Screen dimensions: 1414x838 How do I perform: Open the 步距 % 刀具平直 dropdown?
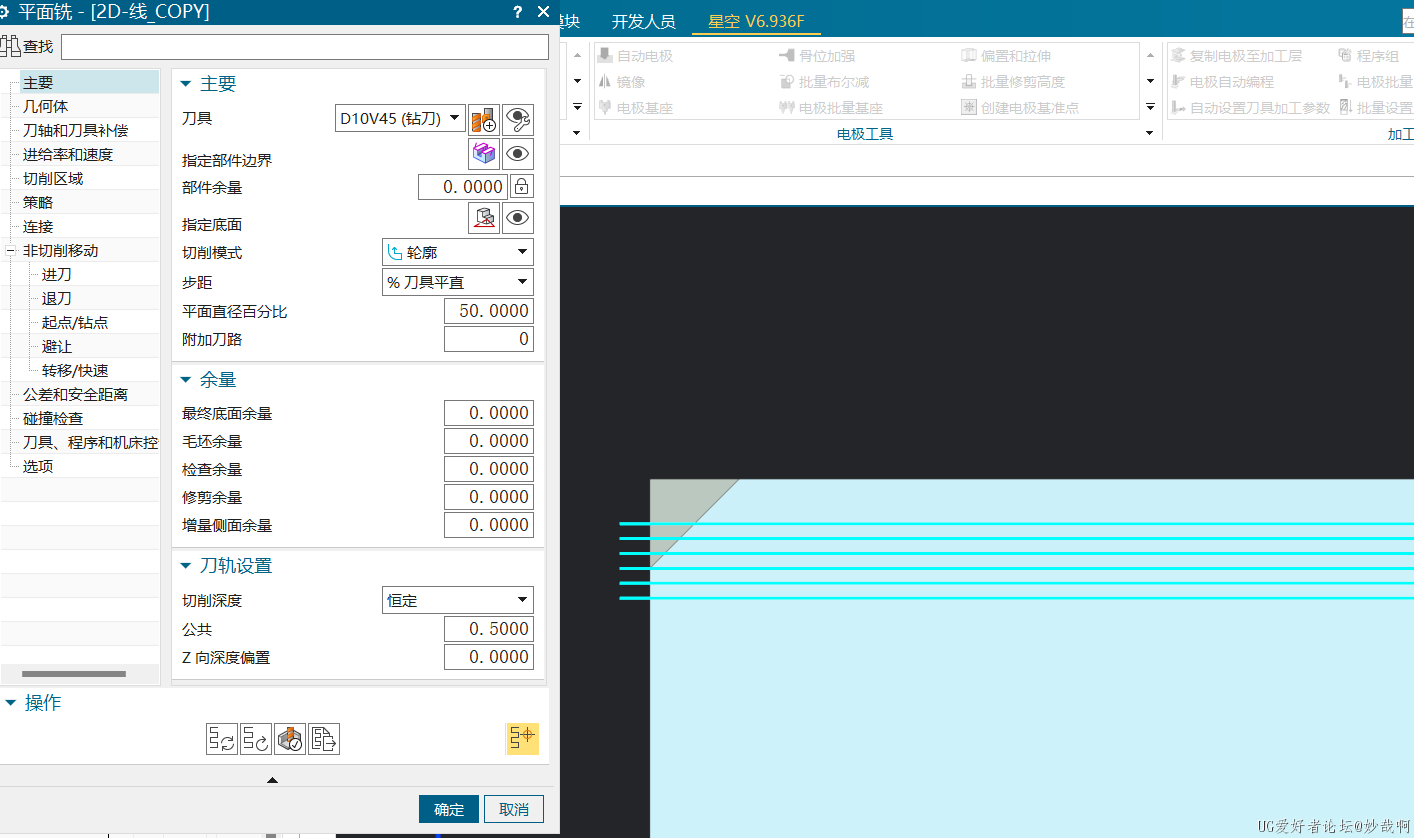(458, 282)
